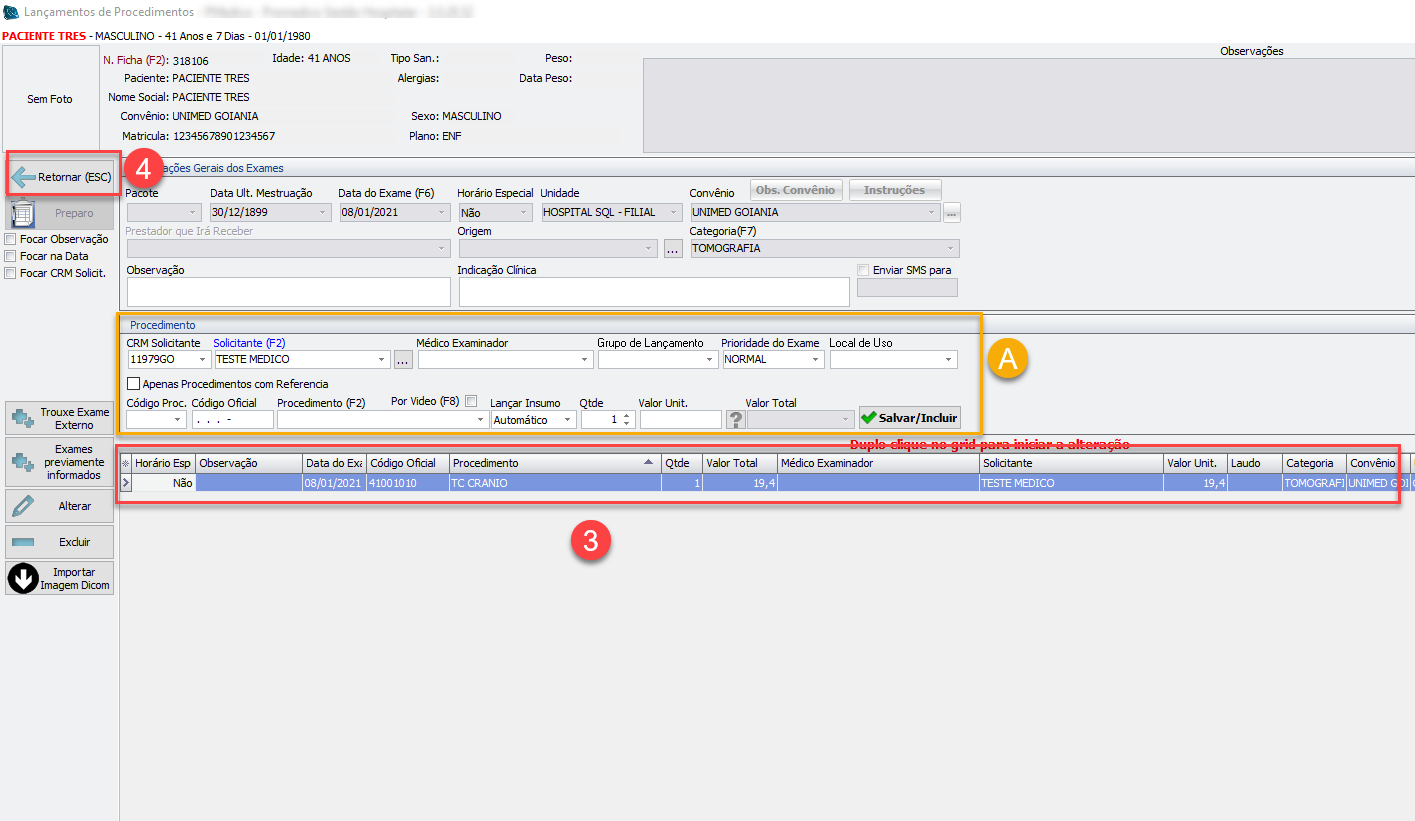
Task: Click the Obs. Convênio button
Action: coord(796,190)
